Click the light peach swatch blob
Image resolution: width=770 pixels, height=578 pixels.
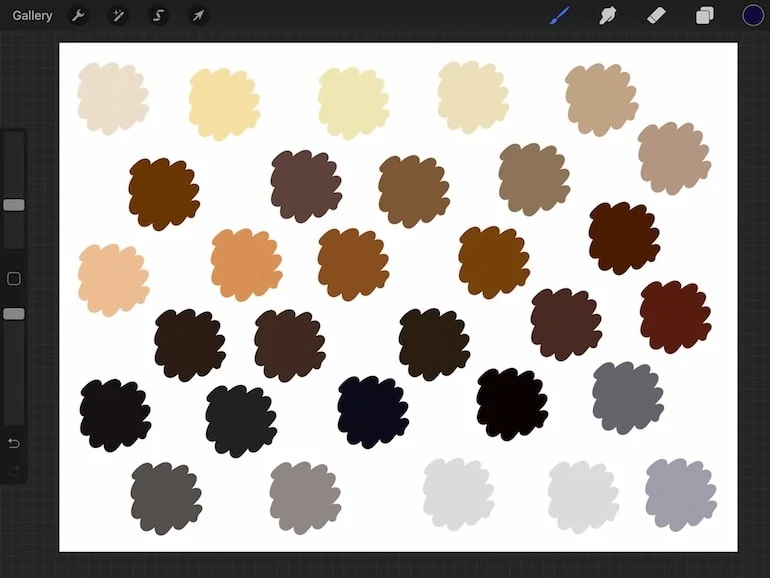(113, 280)
